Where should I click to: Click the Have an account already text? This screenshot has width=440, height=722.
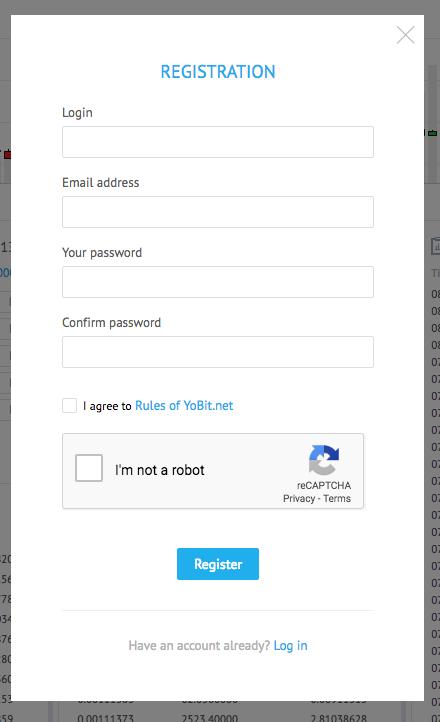coord(199,646)
